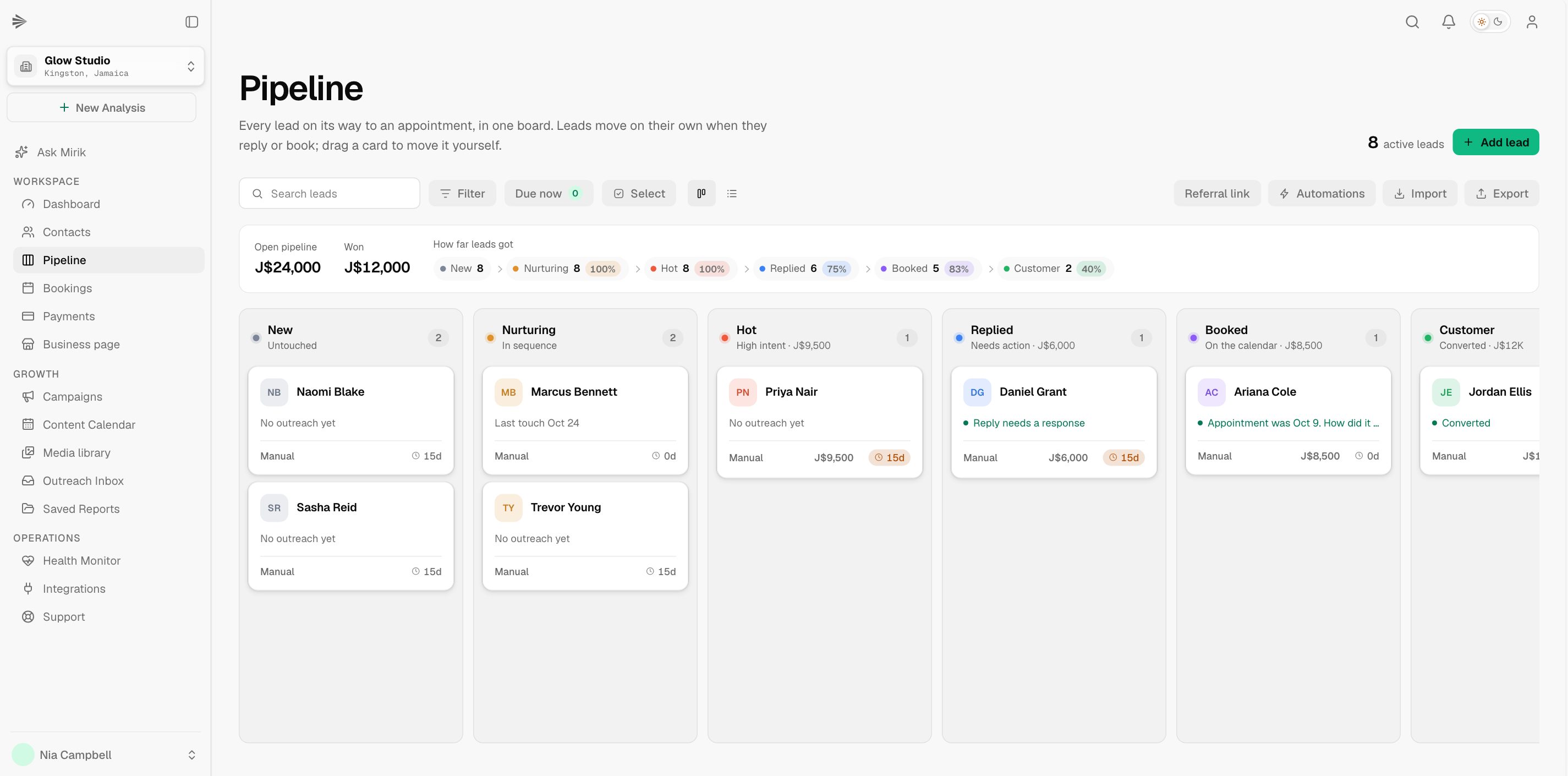Open Payments section
Screen dimensions: 1568x776
pyautogui.click(x=108, y=316)
